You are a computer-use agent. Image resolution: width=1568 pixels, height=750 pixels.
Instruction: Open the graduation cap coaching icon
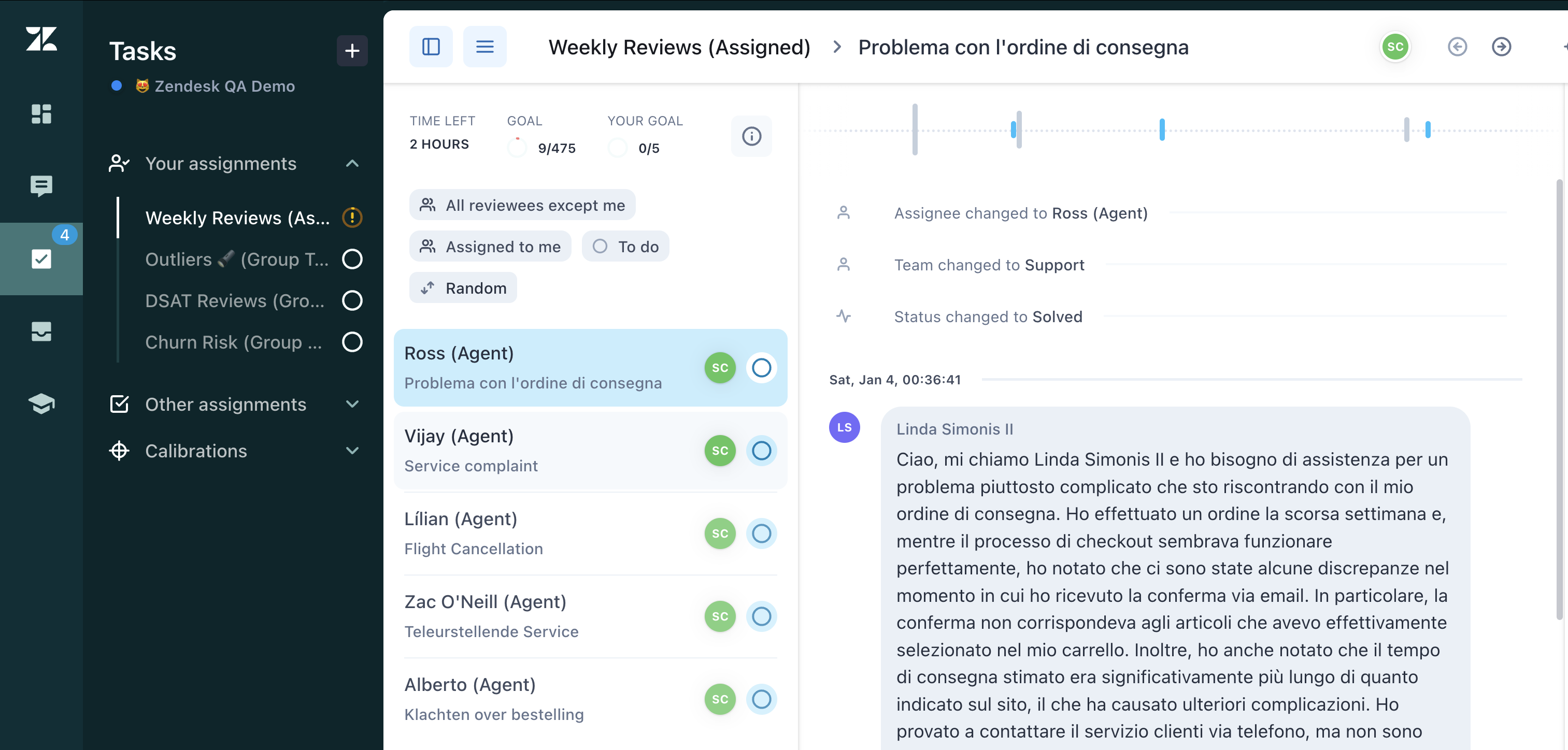coord(41,403)
